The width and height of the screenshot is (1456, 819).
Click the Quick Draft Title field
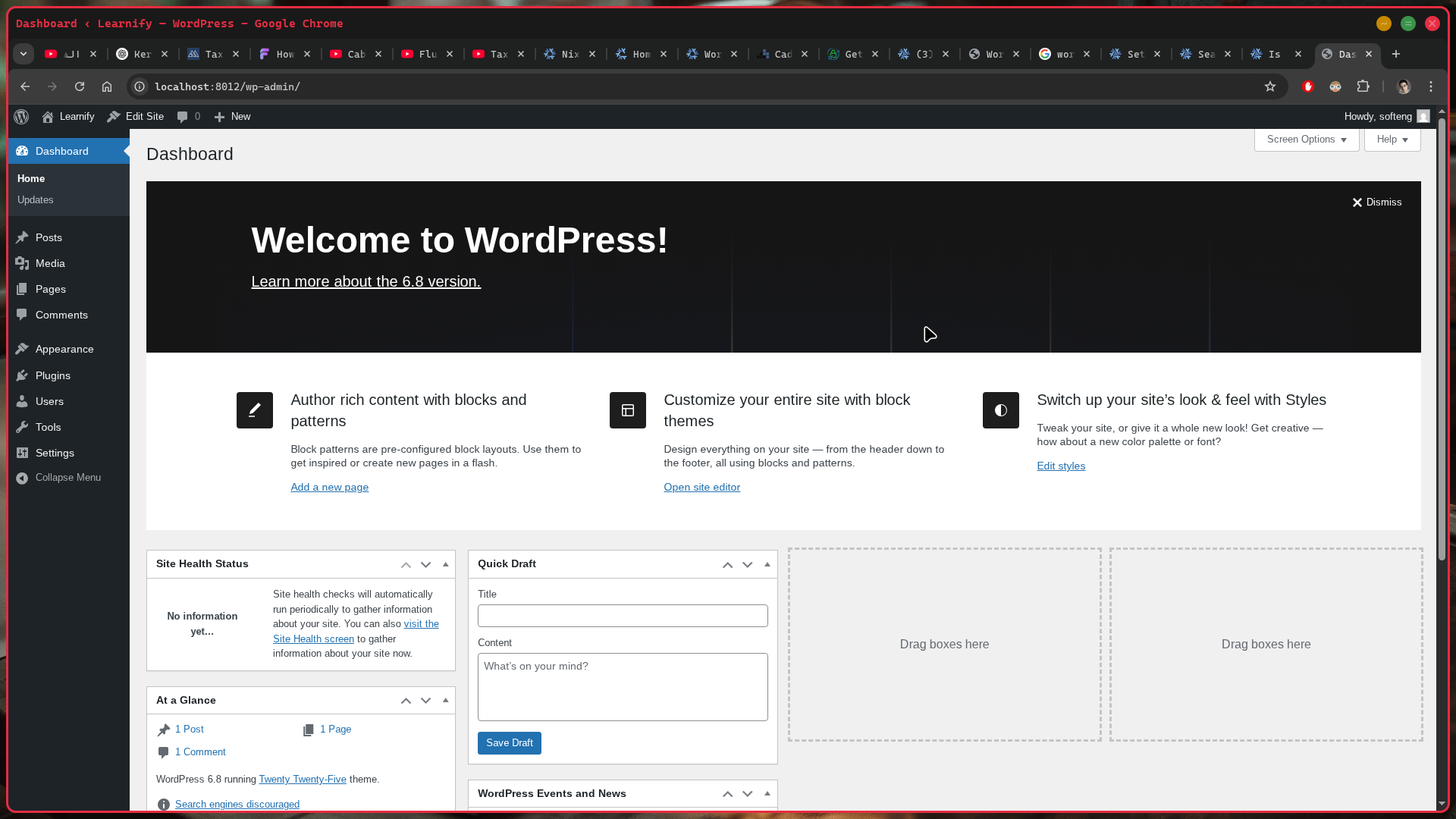click(622, 615)
